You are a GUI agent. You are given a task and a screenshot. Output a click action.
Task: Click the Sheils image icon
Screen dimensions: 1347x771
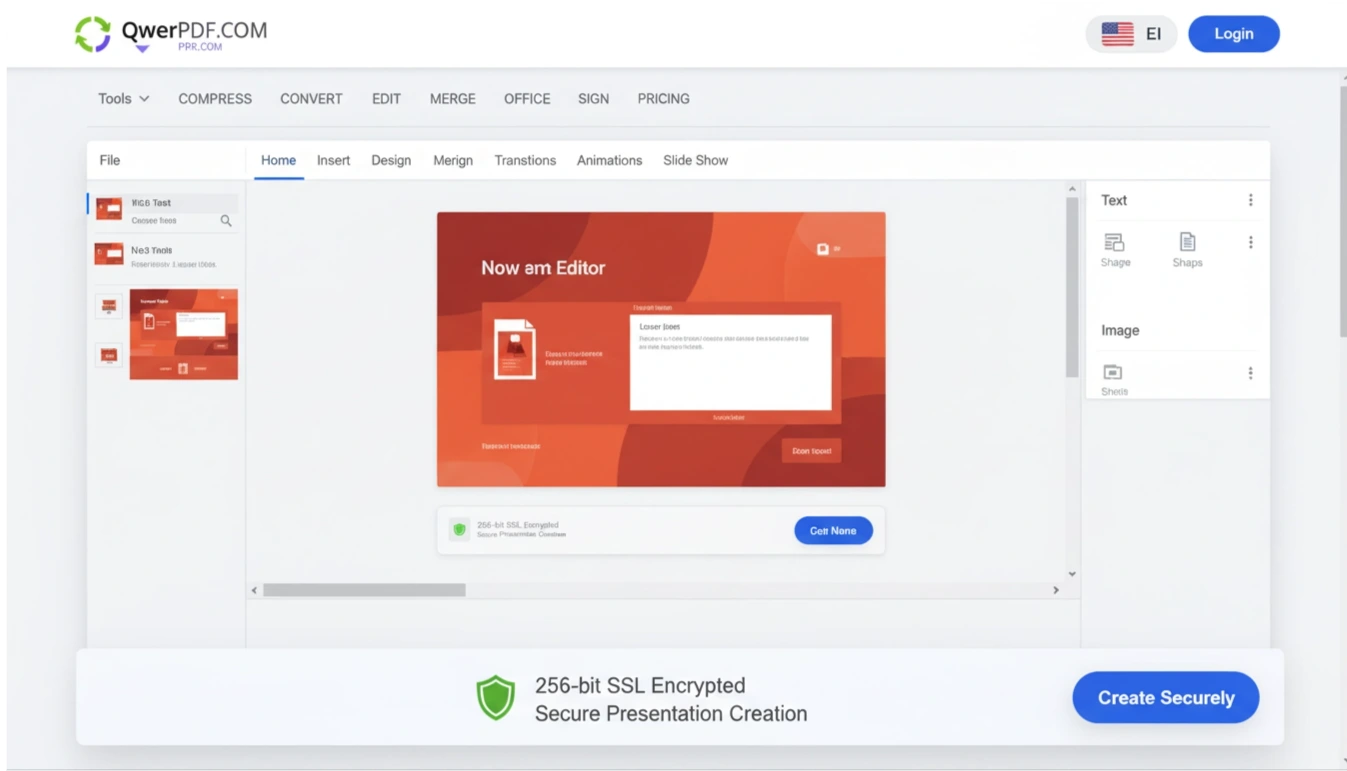pyautogui.click(x=1113, y=372)
